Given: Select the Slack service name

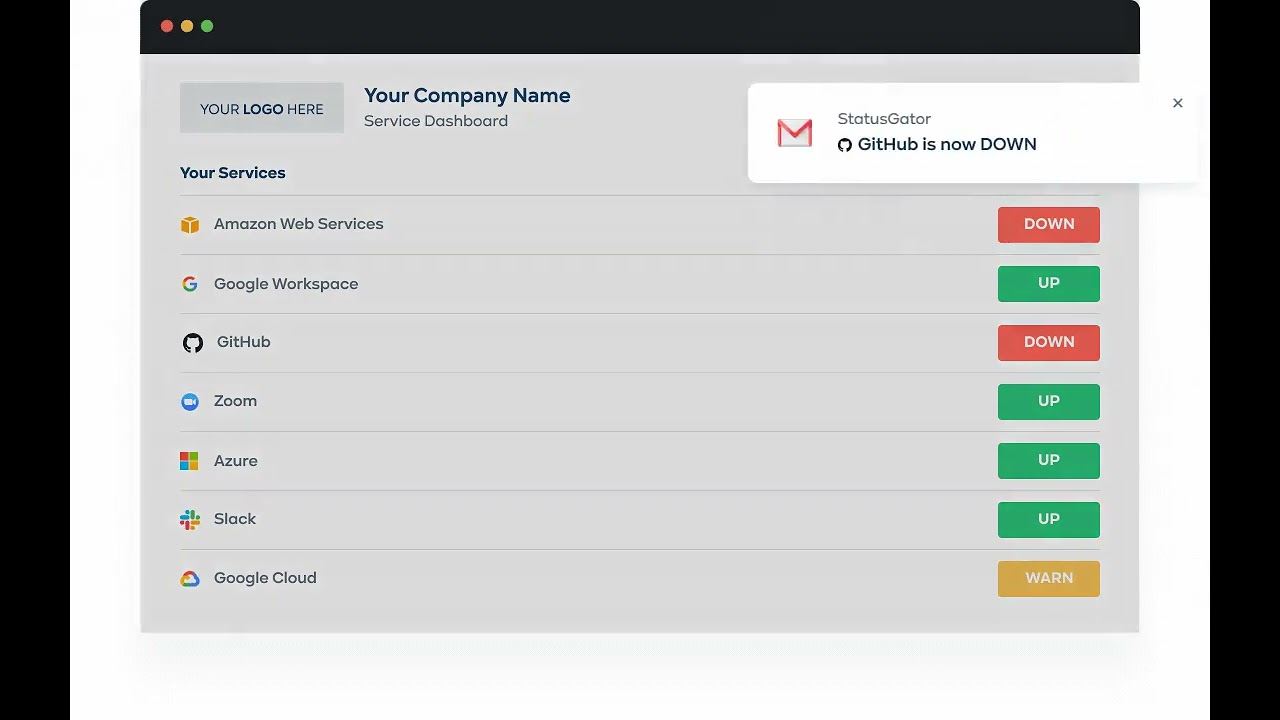Looking at the screenshot, I should [235, 519].
